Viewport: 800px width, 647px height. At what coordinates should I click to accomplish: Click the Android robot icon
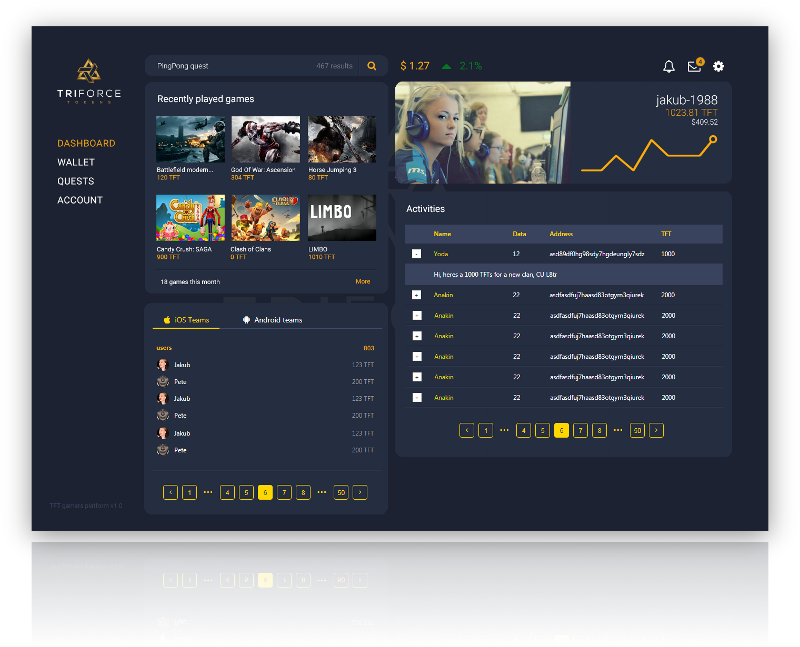[x=246, y=320]
